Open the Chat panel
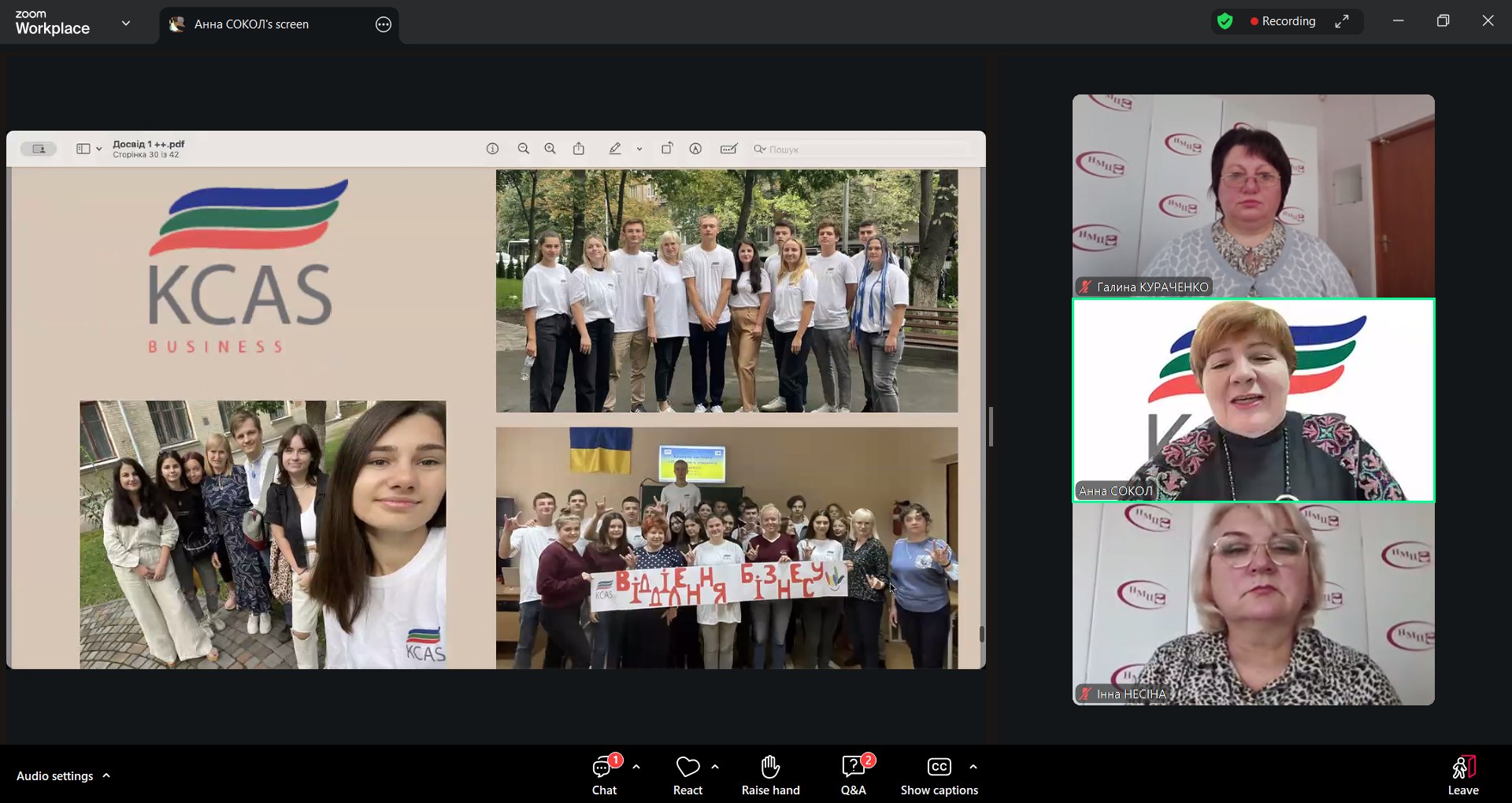Image resolution: width=1512 pixels, height=803 pixels. 604,775
